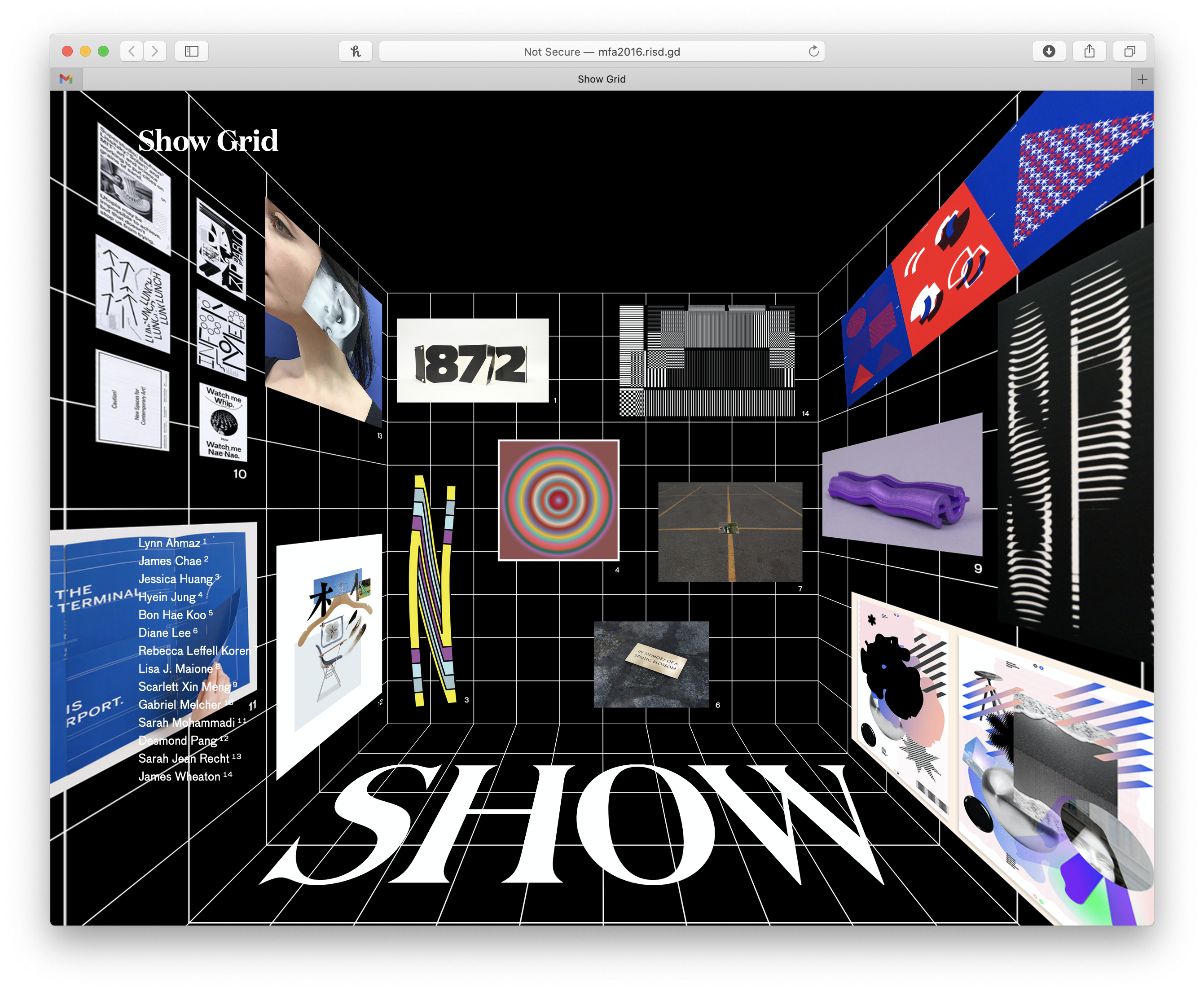Open the Share button in toolbar

click(x=1089, y=52)
